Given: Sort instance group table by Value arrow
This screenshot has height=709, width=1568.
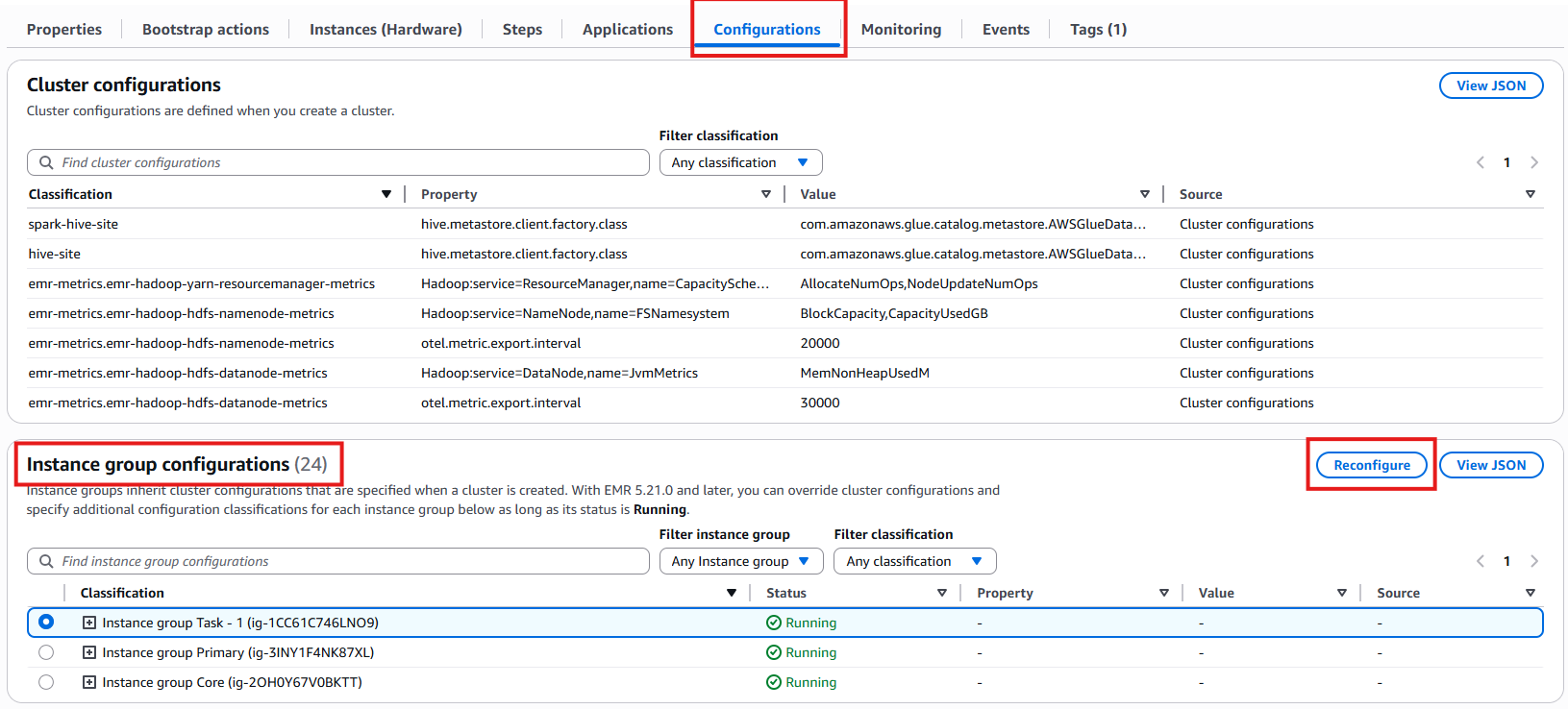Looking at the screenshot, I should tap(1341, 593).
